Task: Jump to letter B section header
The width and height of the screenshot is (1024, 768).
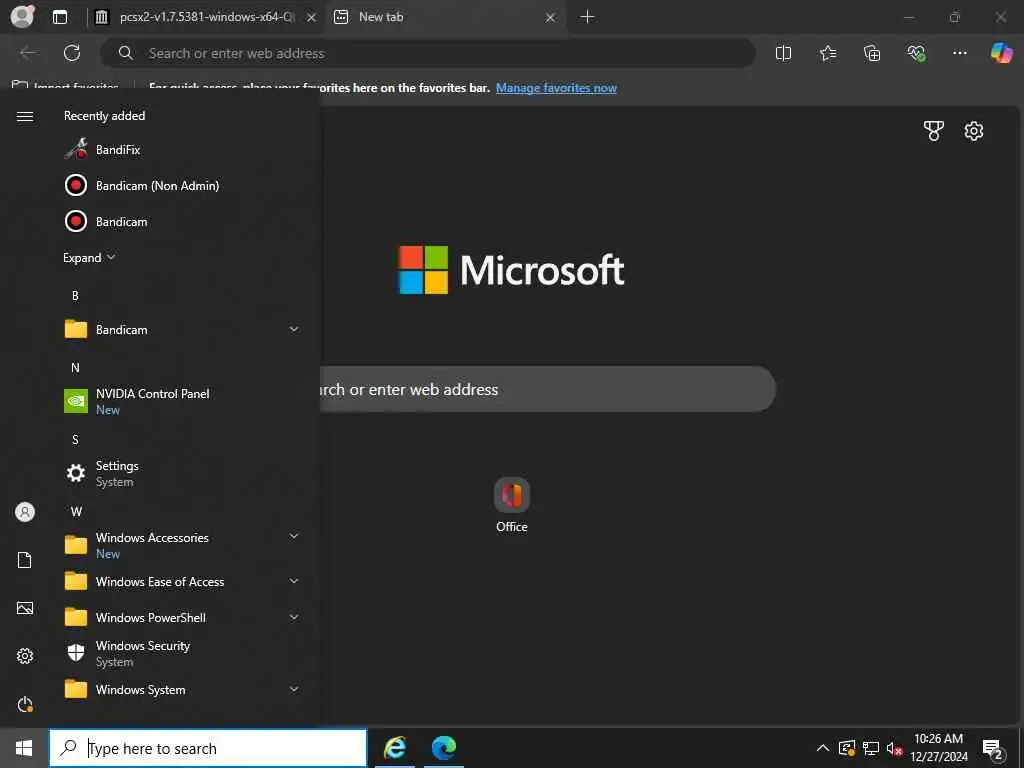Action: tap(75, 296)
